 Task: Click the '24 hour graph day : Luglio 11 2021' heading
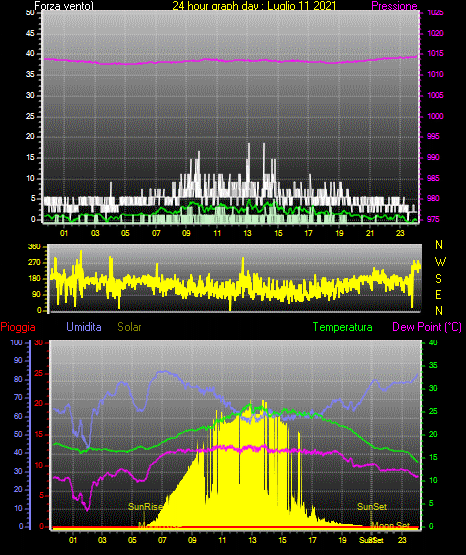(254, 6)
